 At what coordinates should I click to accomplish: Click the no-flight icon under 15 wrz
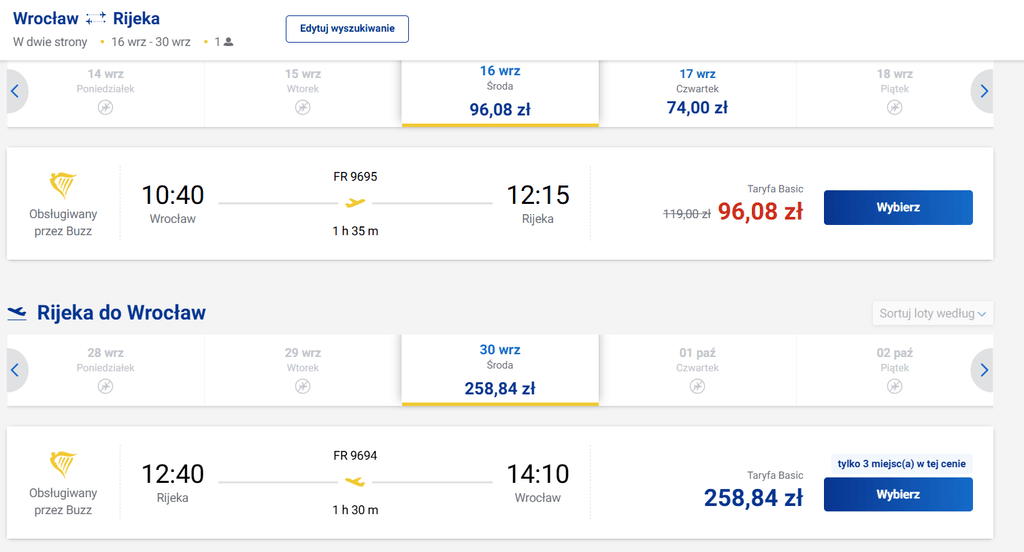click(302, 107)
